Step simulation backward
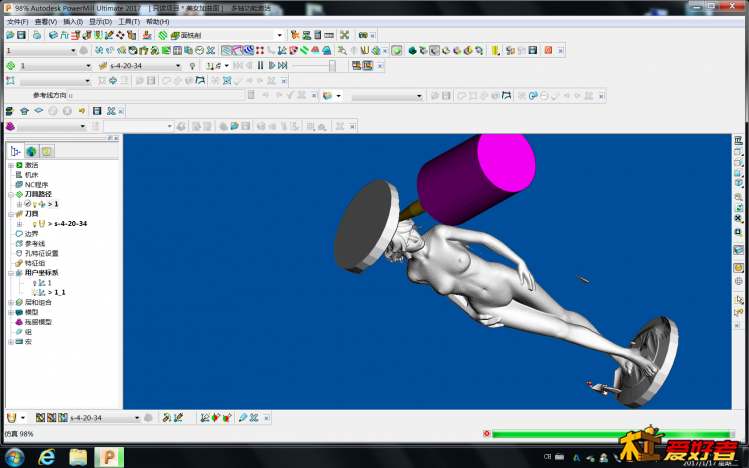The image size is (749, 468). [x=249, y=65]
